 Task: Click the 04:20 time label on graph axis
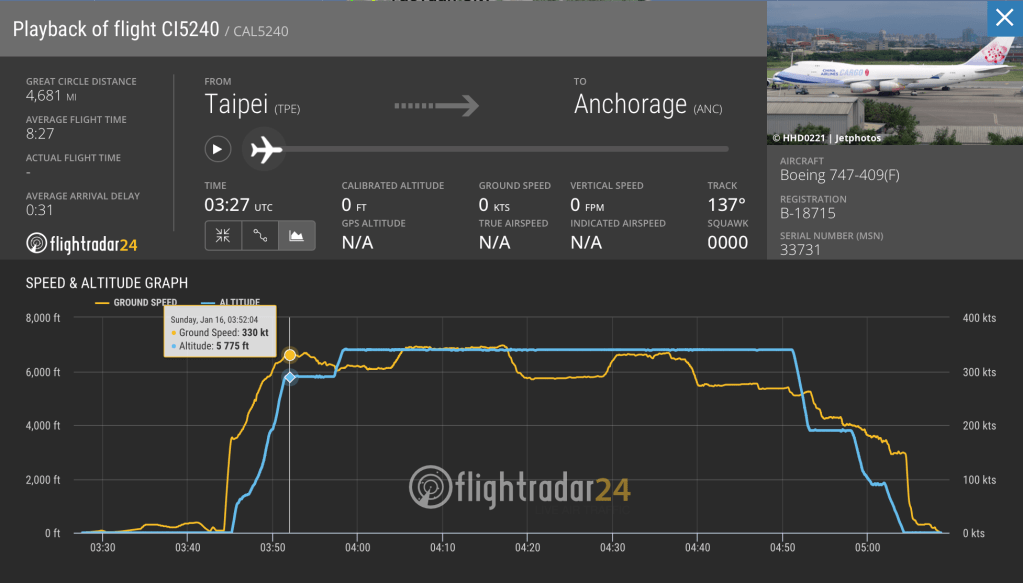(527, 547)
